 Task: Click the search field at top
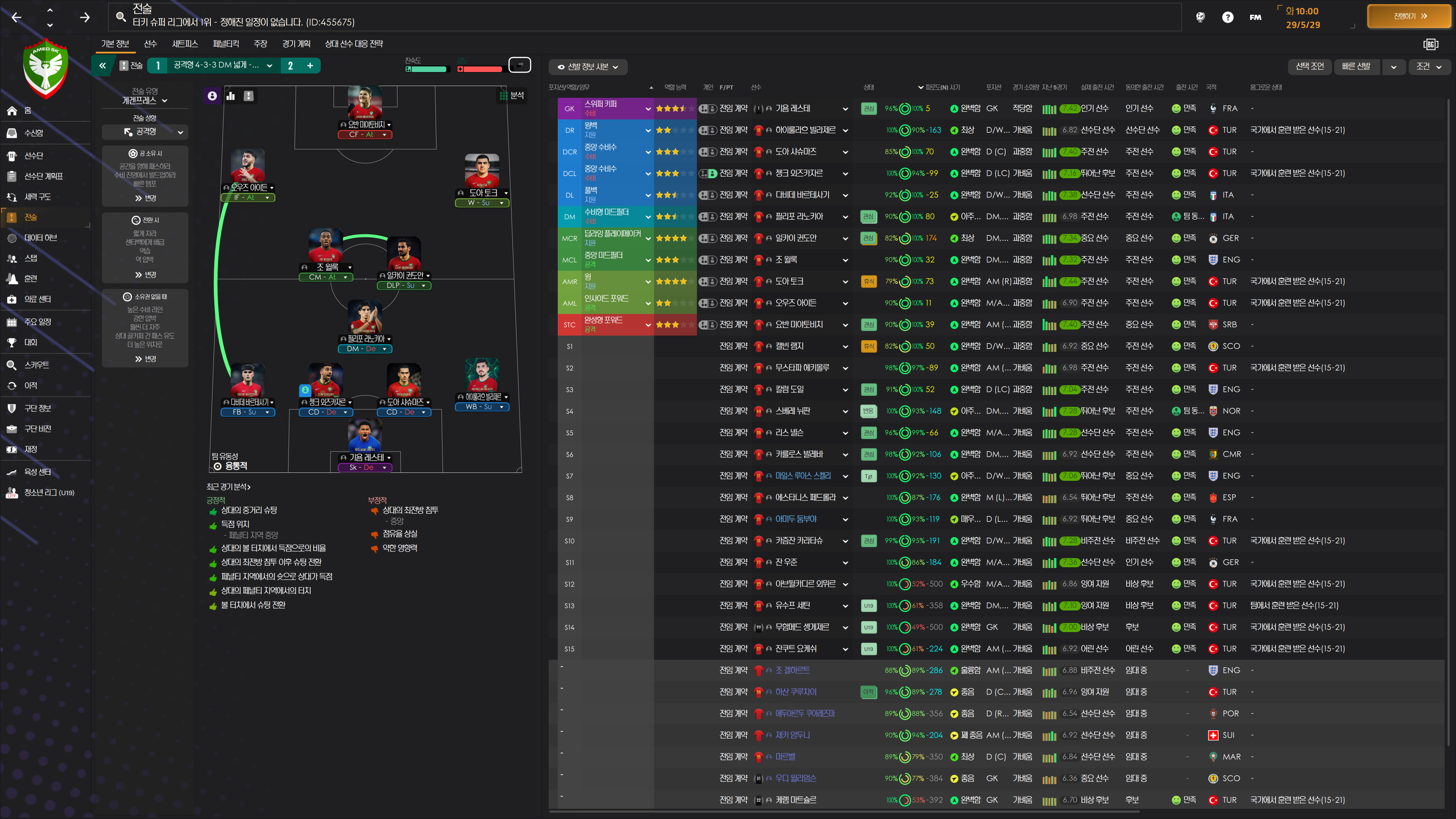click(x=644, y=17)
